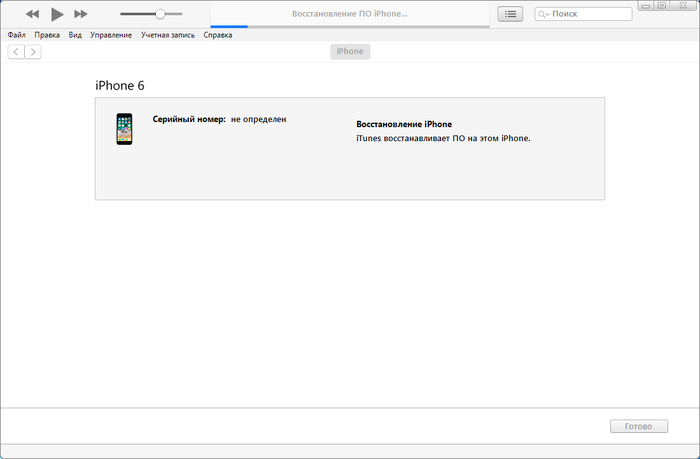
Task: Click the previous track rewind button
Action: tap(33, 14)
